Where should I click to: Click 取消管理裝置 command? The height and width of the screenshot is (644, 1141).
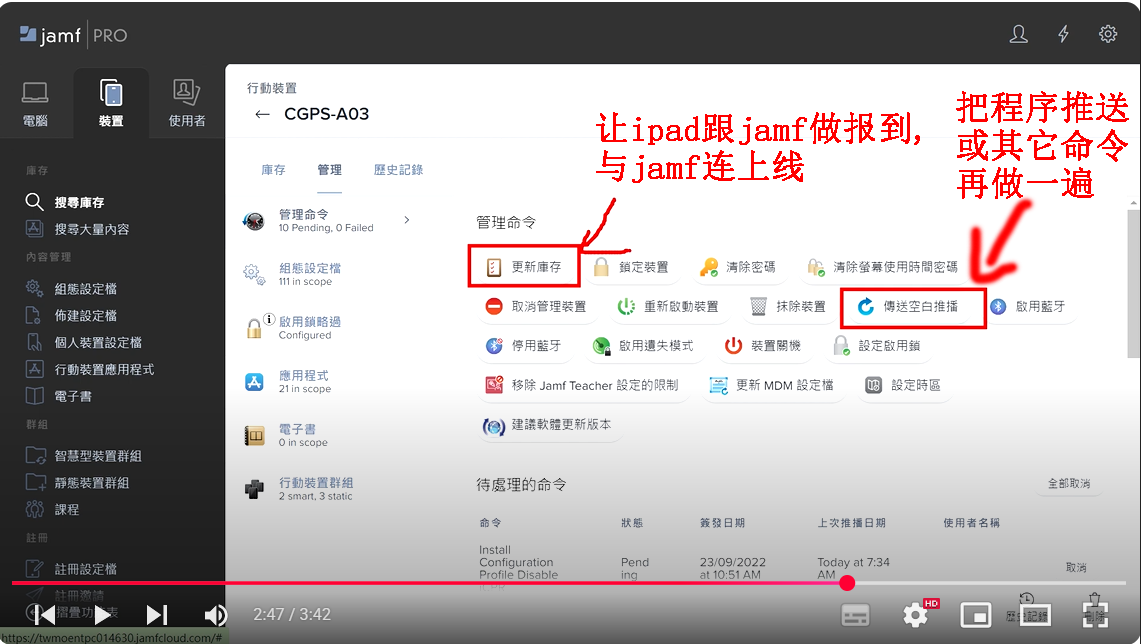point(536,306)
